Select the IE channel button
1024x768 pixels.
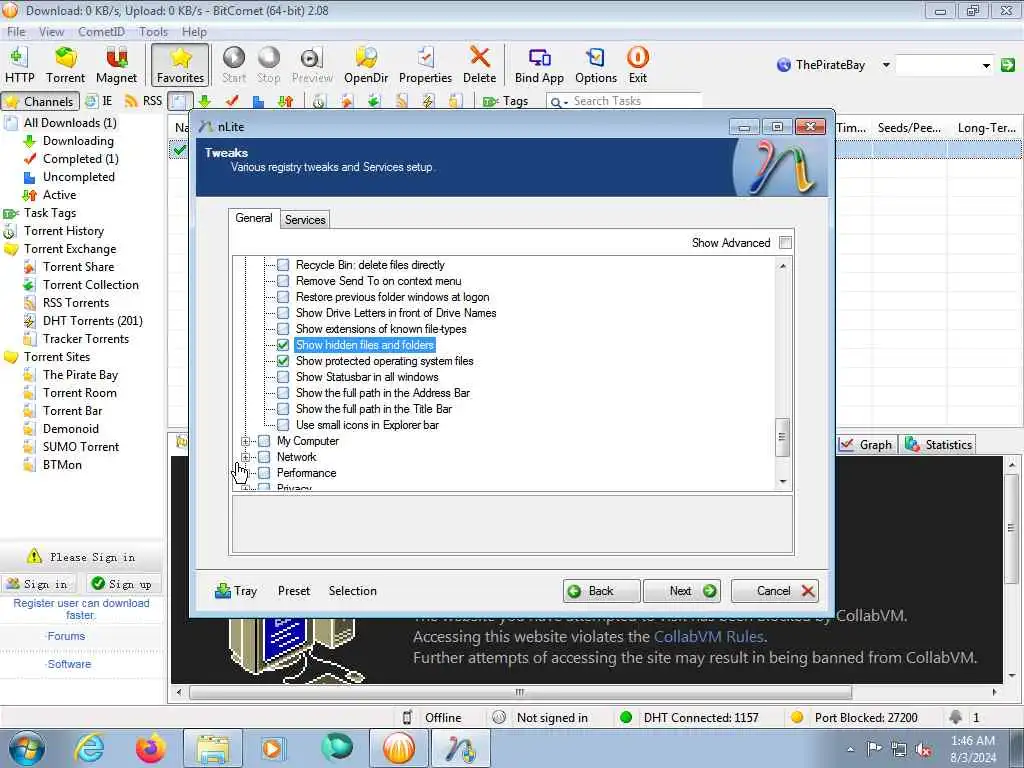pos(99,101)
